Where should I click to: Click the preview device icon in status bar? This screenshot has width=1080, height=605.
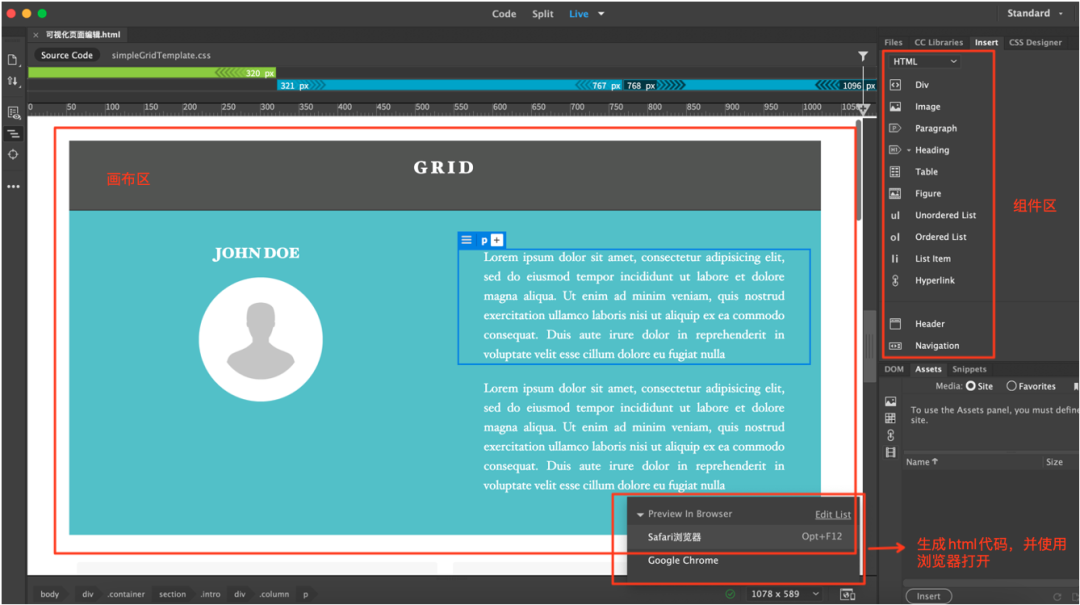click(x=847, y=594)
